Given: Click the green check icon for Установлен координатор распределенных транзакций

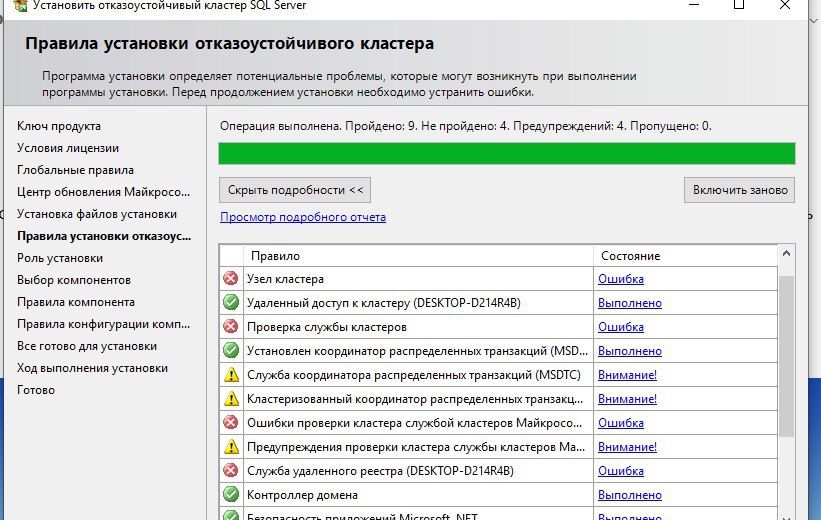Looking at the screenshot, I should point(230,350).
